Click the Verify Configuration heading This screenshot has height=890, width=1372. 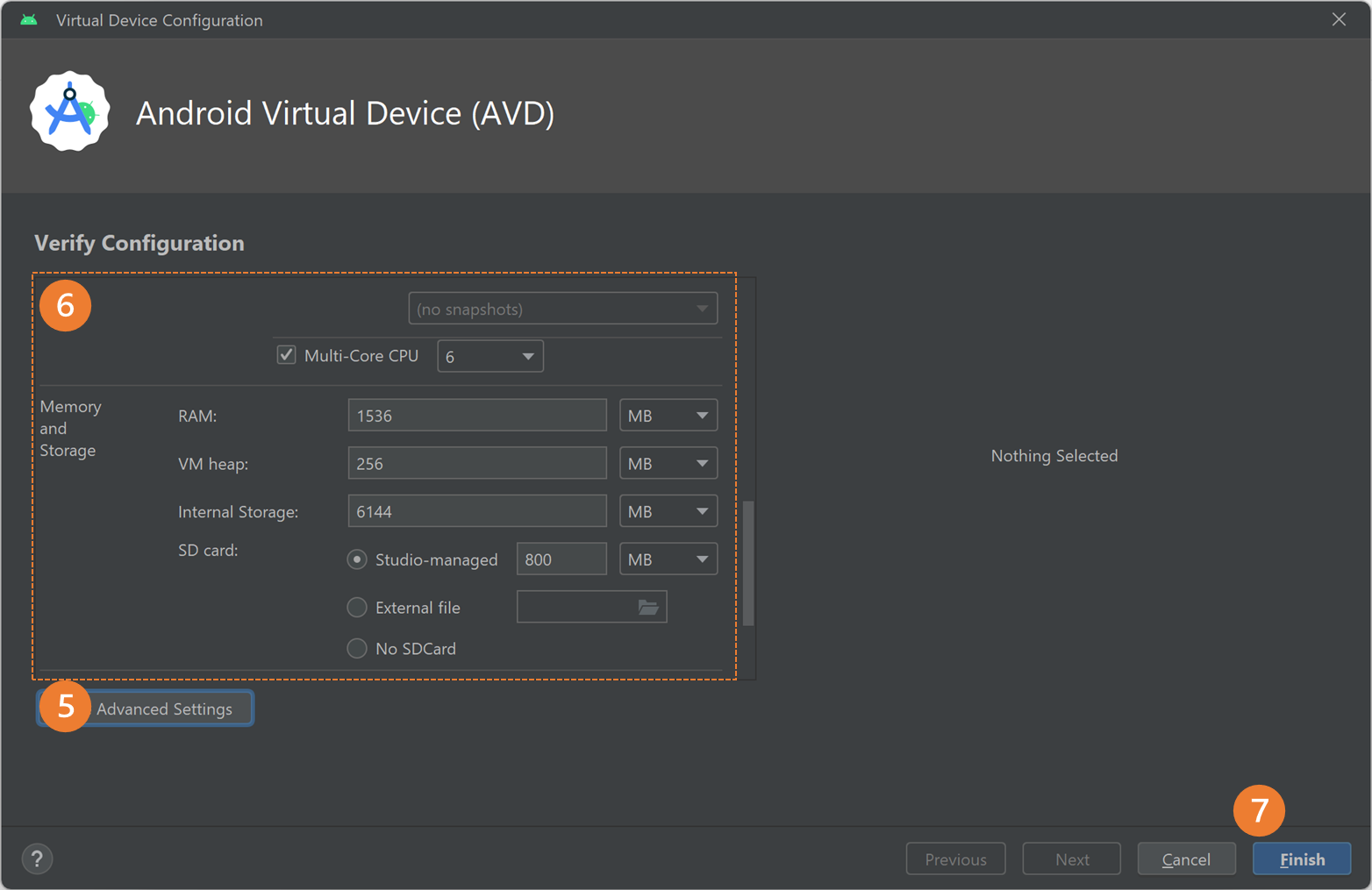[139, 243]
